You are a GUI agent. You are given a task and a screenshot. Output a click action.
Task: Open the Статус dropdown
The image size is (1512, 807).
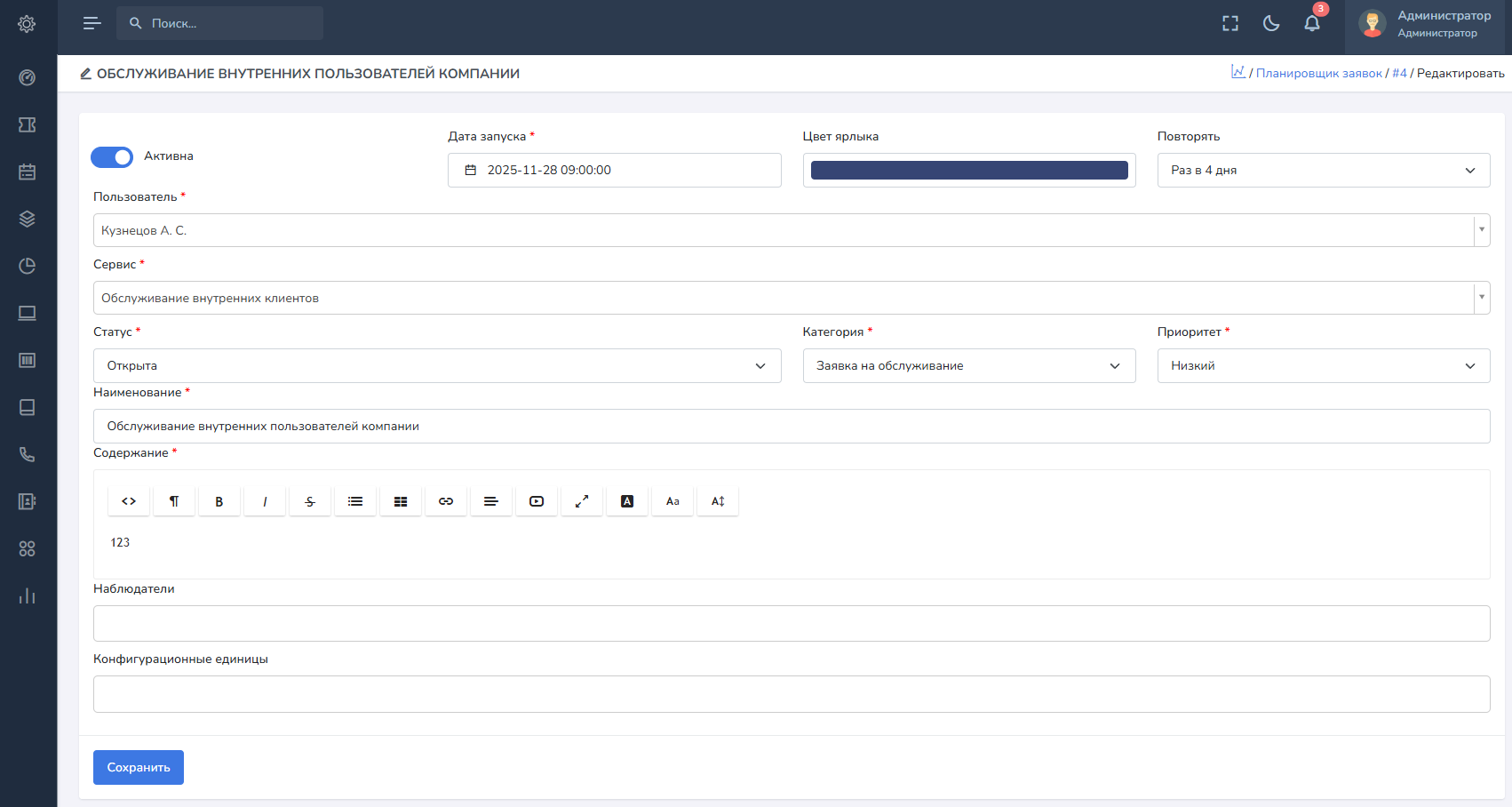pos(436,365)
